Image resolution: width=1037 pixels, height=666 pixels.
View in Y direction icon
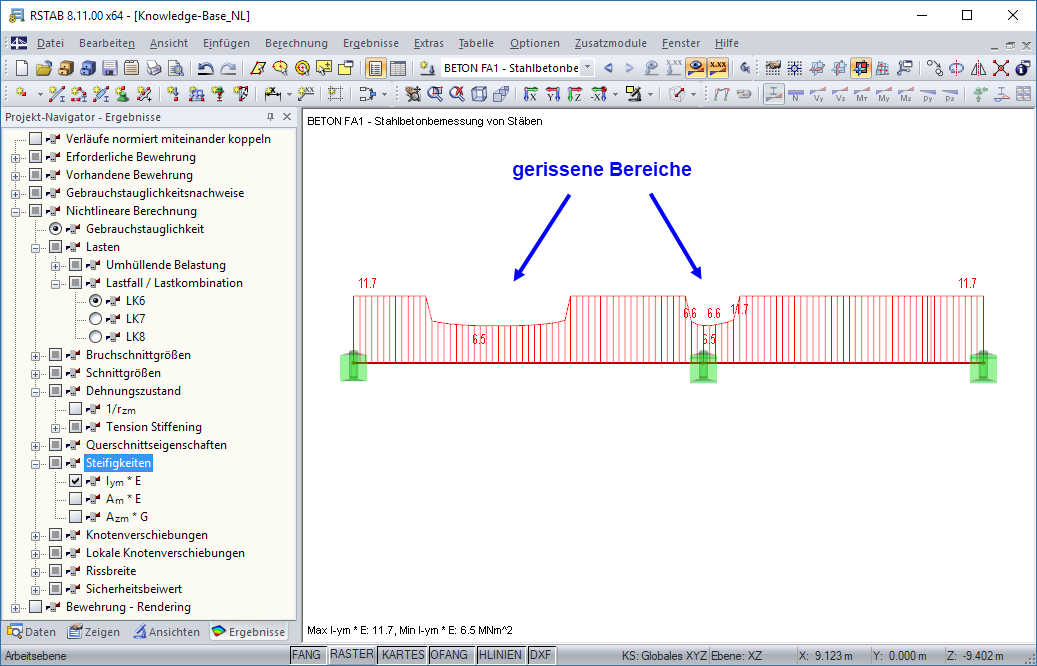pyautogui.click(x=553, y=95)
